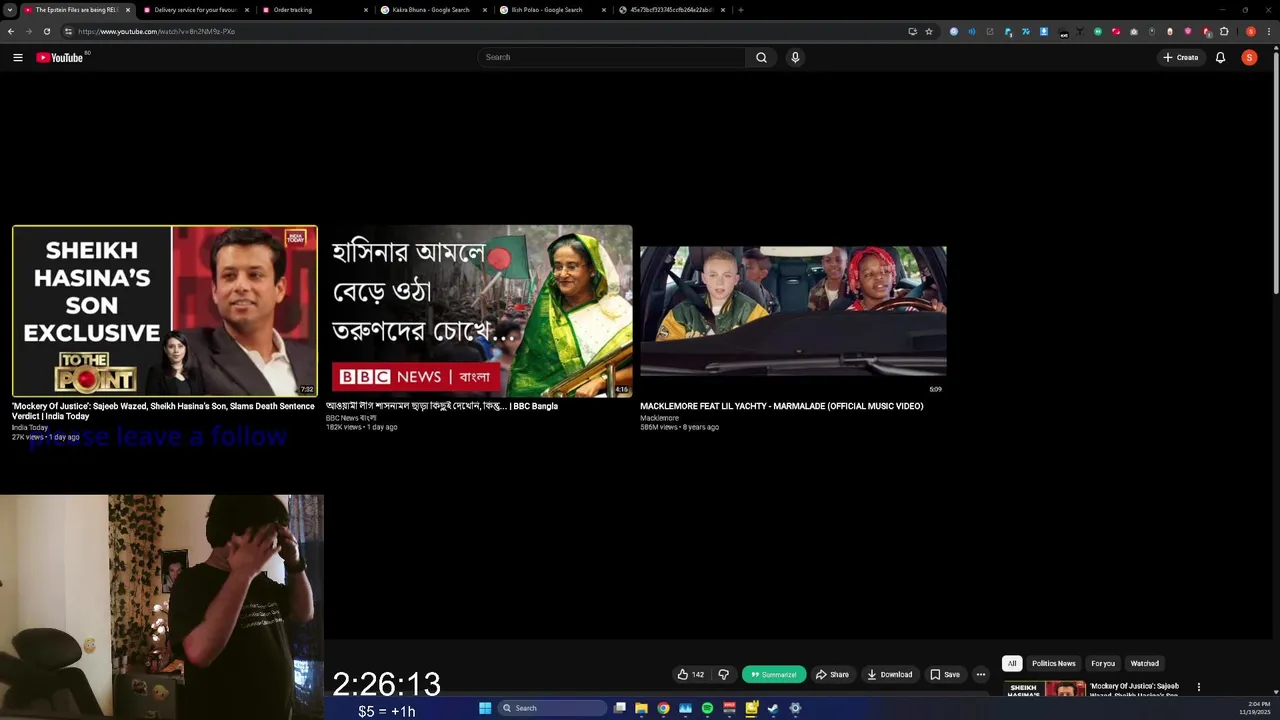
Task: Open the YouTube hamburger guide menu
Action: (x=18, y=57)
